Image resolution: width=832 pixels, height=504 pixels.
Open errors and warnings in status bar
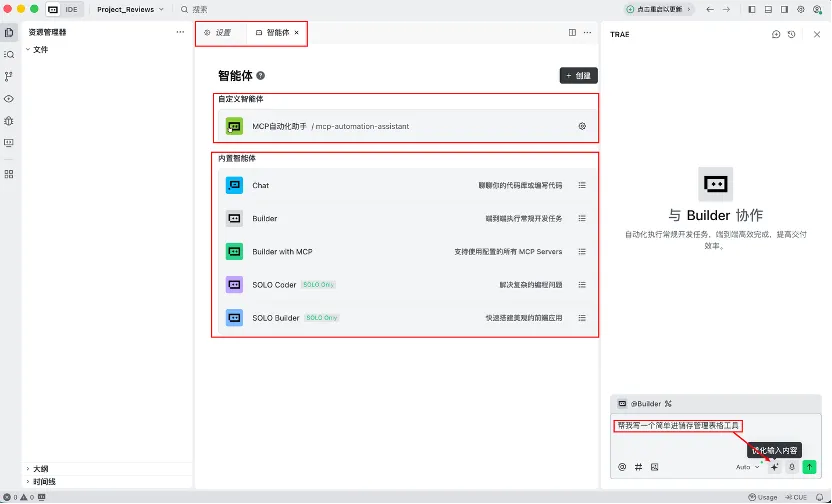(19, 498)
